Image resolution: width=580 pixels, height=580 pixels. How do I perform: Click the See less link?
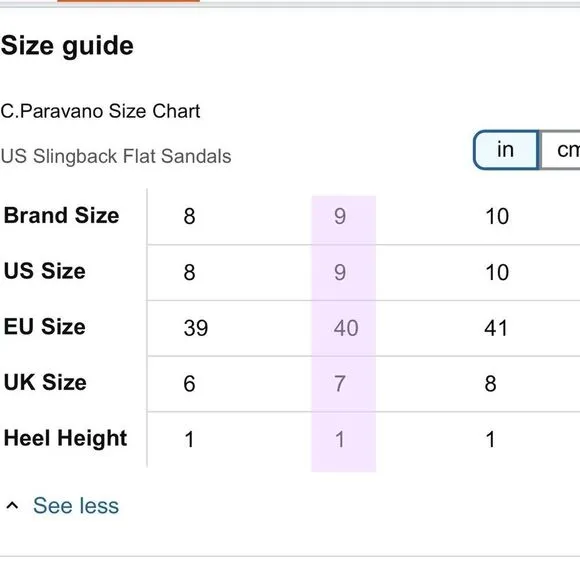(x=76, y=505)
